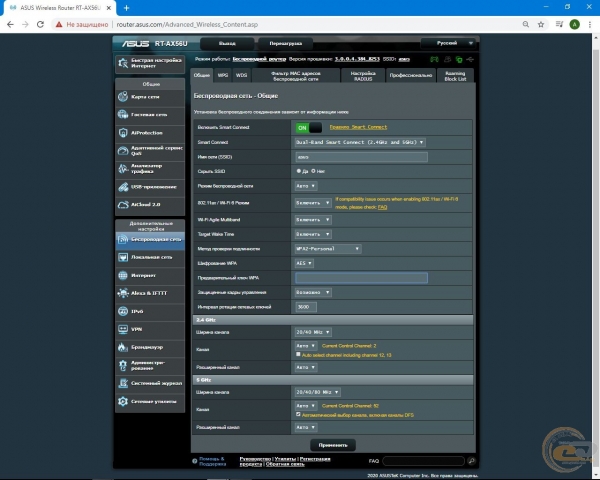600x480 pixels.
Task: Open Quick Internet Setup icon in sidebar
Action: pos(123,63)
